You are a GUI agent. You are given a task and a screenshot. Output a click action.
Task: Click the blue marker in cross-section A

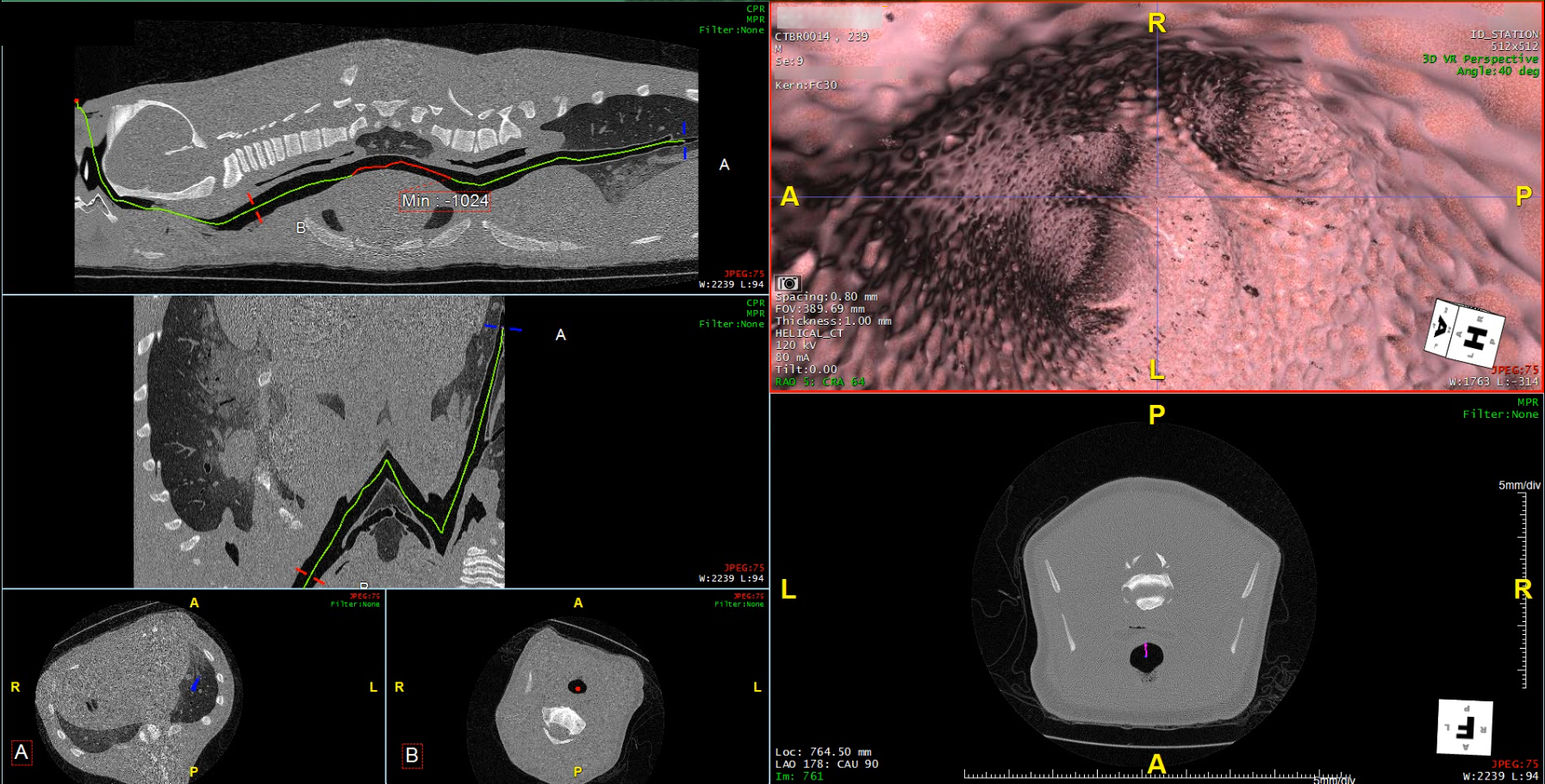tap(195, 685)
